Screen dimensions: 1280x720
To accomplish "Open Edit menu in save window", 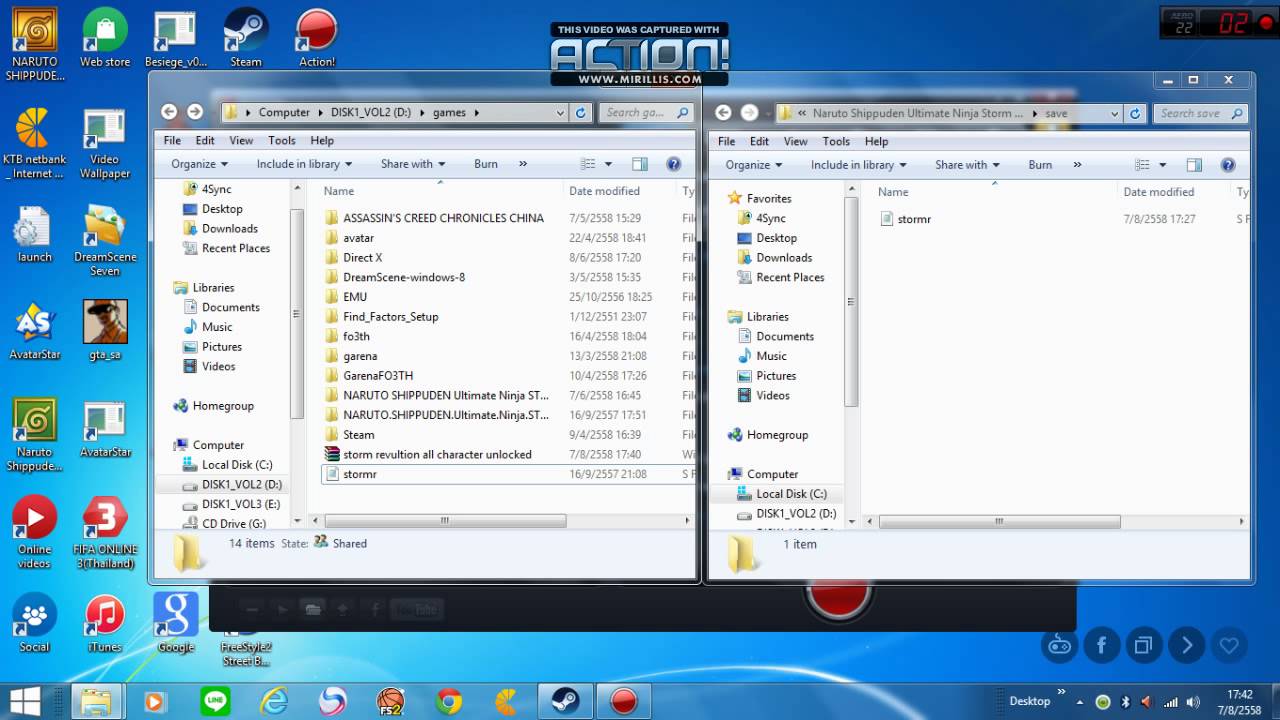I will coord(759,142).
